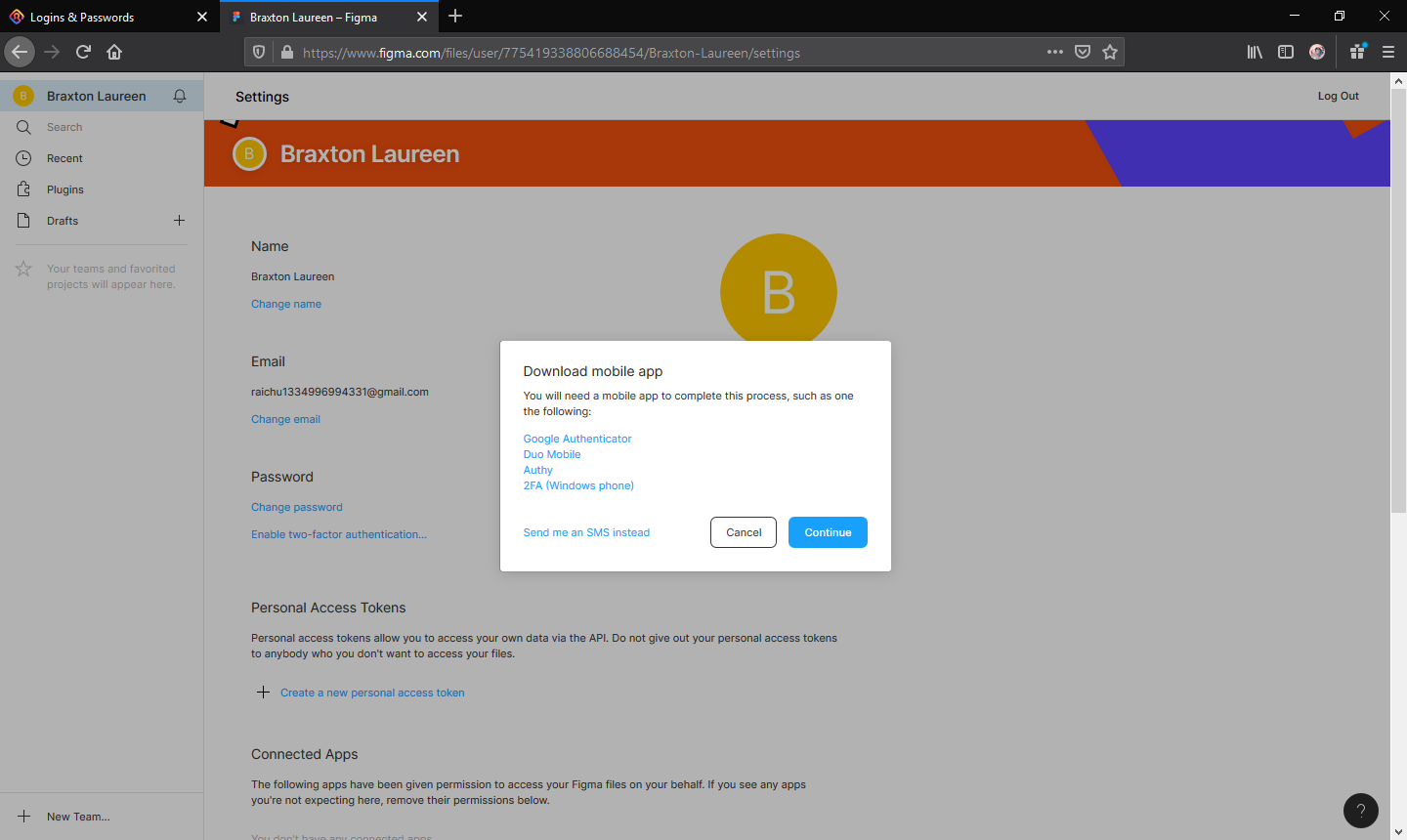Click the email raichu1334996994331@gmail.com text
Image resolution: width=1407 pixels, height=840 pixels.
(x=340, y=392)
